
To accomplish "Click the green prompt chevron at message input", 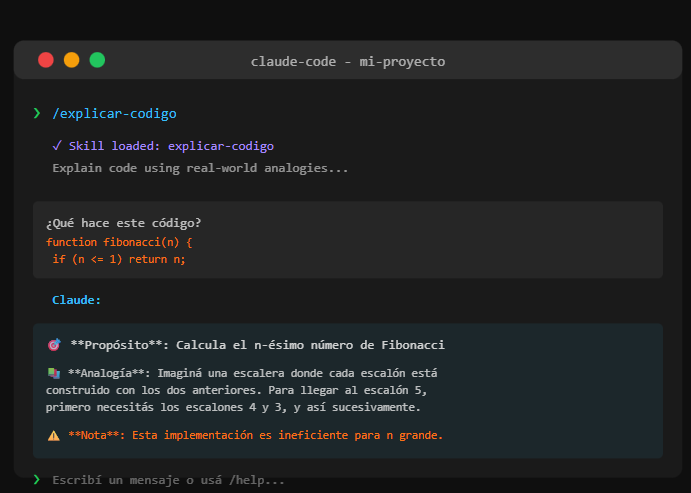I will 37,479.
